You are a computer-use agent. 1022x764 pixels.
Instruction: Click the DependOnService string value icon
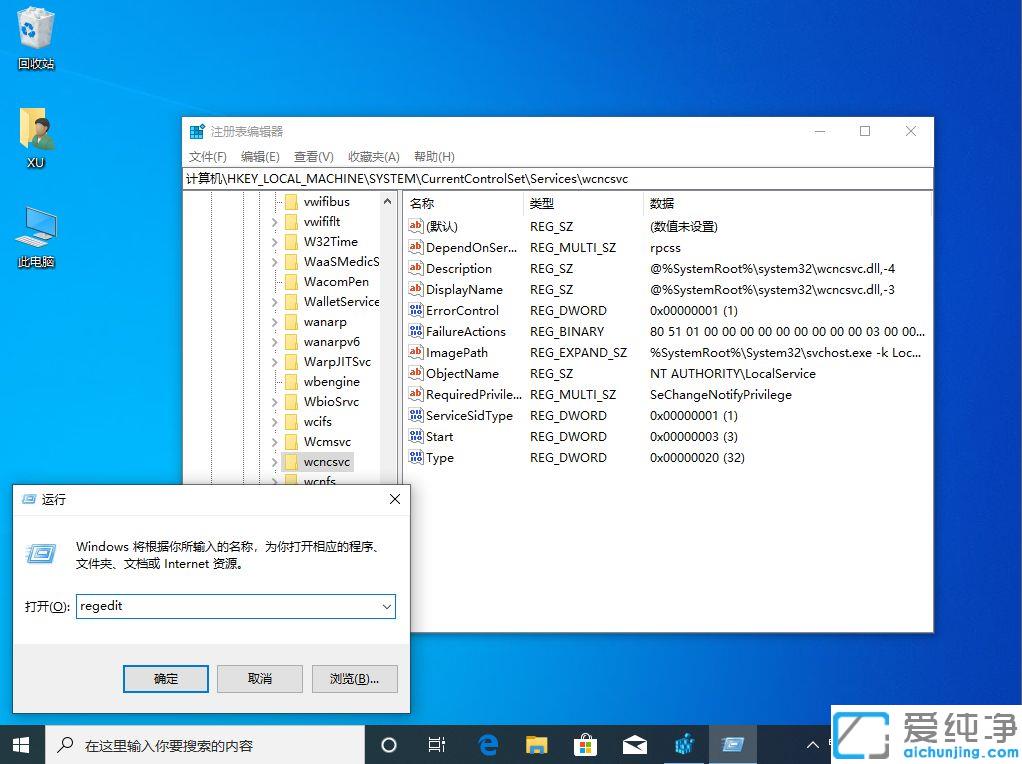[416, 247]
